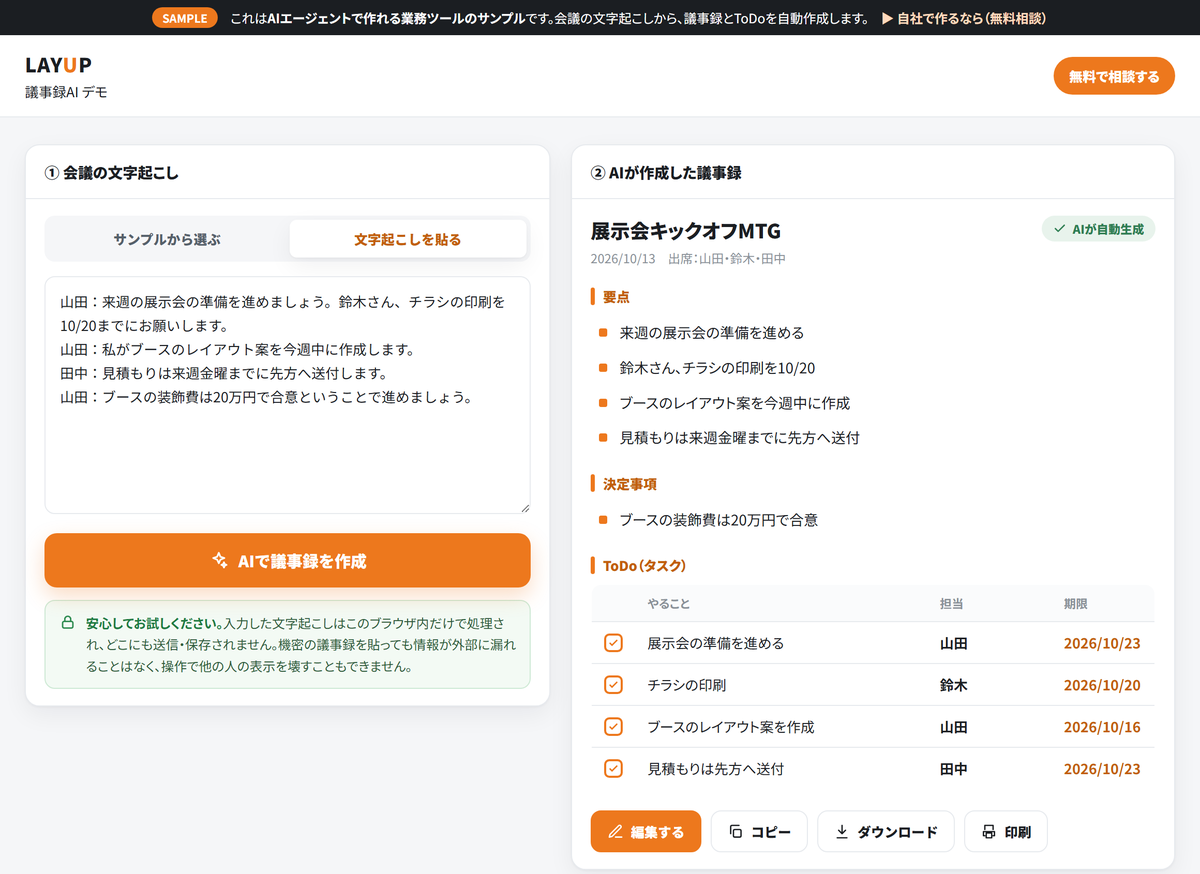This screenshot has height=874, width=1200.
Task: Click the copy icon on コピー
Action: pyautogui.click(x=736, y=832)
